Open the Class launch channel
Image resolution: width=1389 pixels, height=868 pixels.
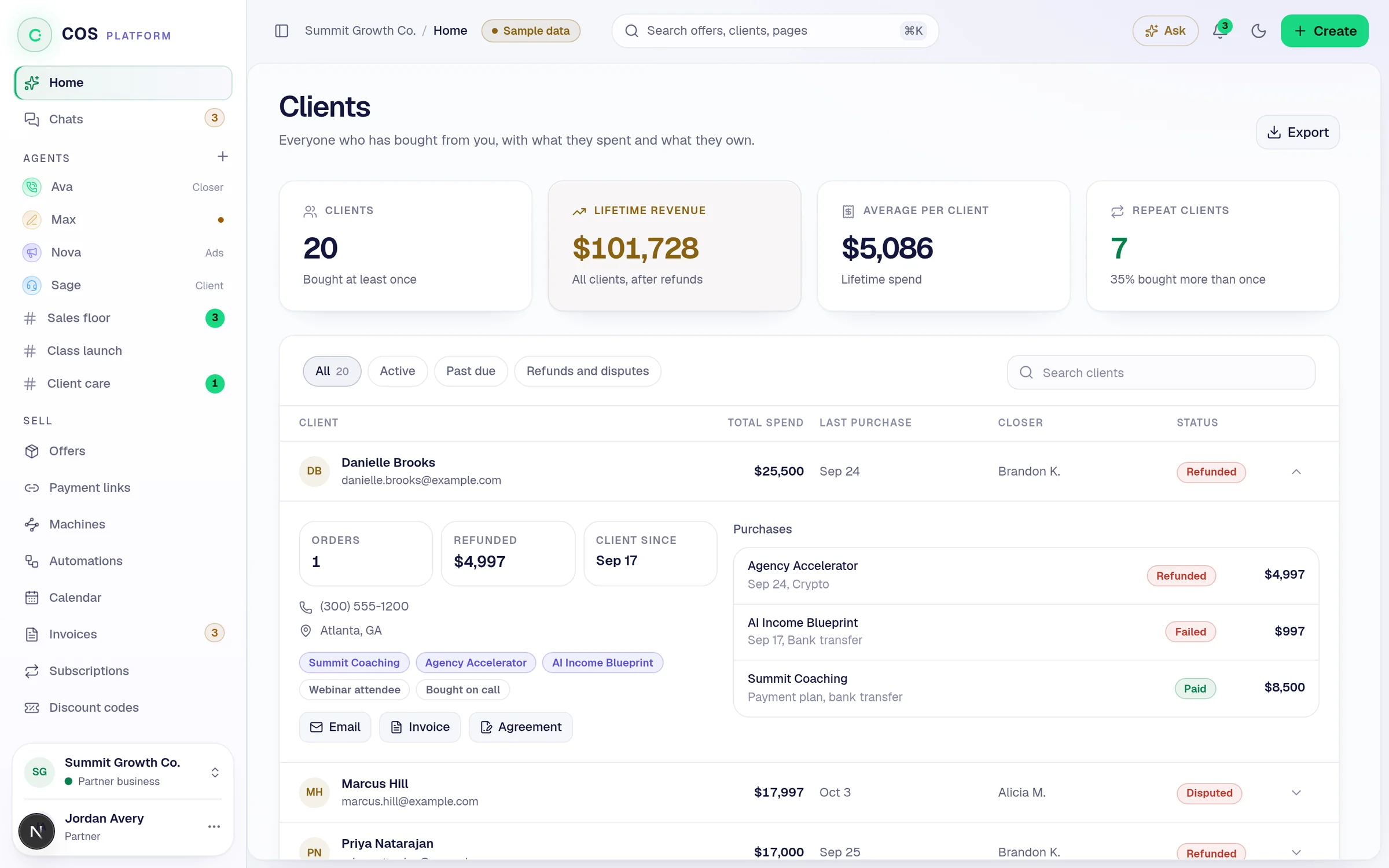point(123,351)
